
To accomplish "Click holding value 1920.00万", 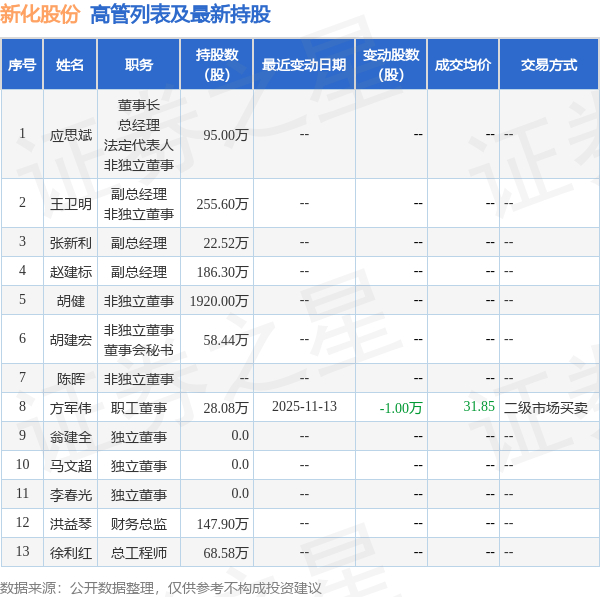I will point(219,301).
